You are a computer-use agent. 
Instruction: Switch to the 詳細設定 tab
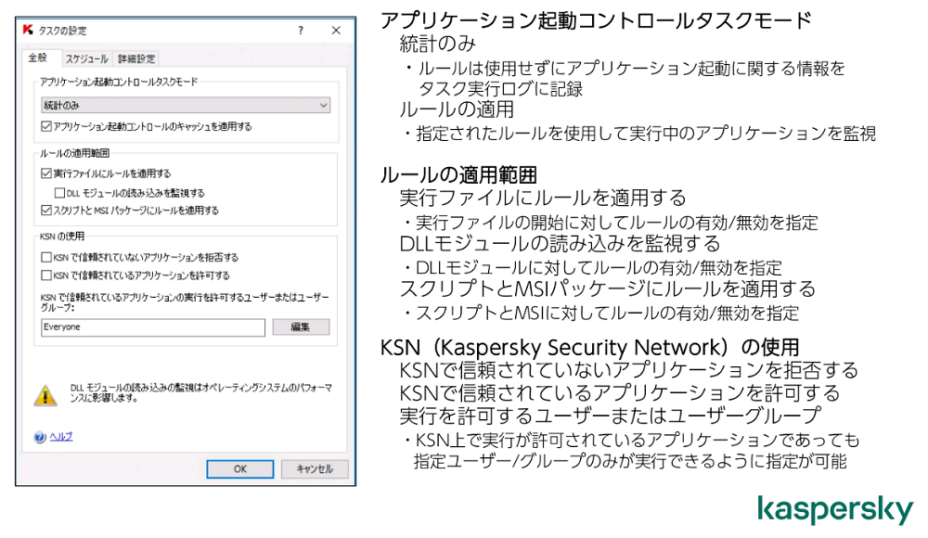[136, 59]
